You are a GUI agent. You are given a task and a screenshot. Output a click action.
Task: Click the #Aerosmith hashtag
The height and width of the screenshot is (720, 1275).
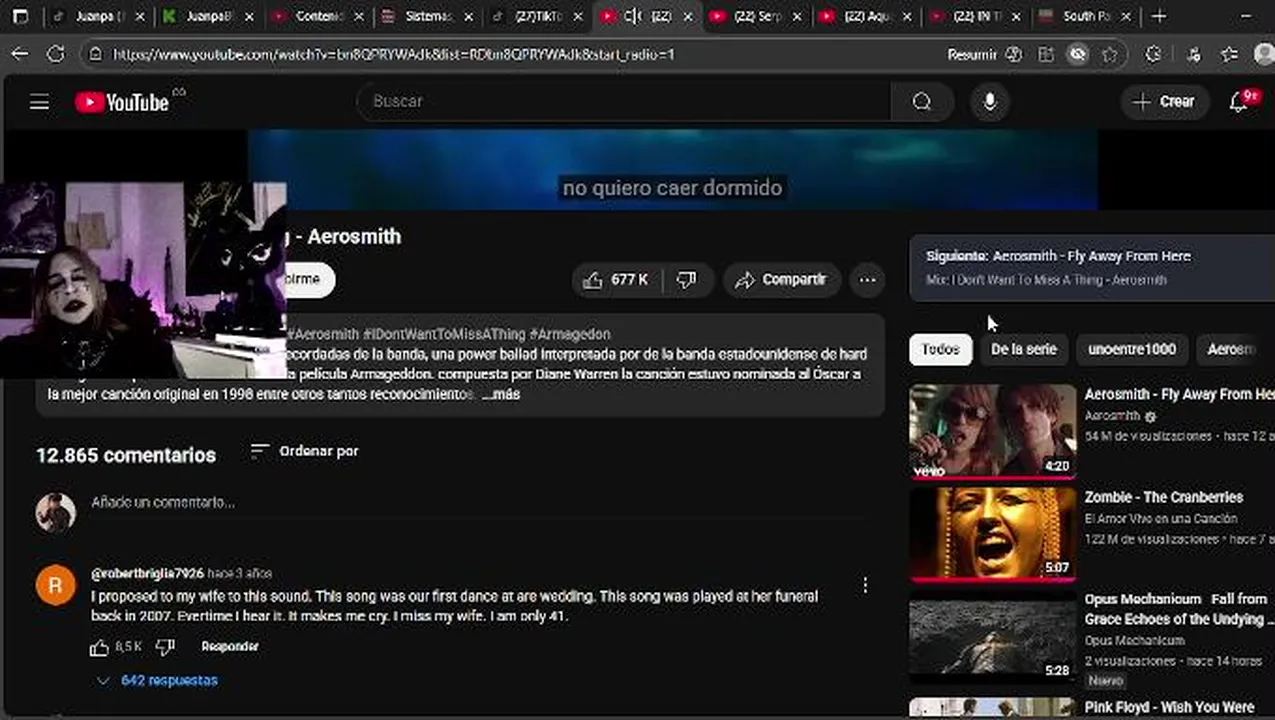[x=323, y=334]
